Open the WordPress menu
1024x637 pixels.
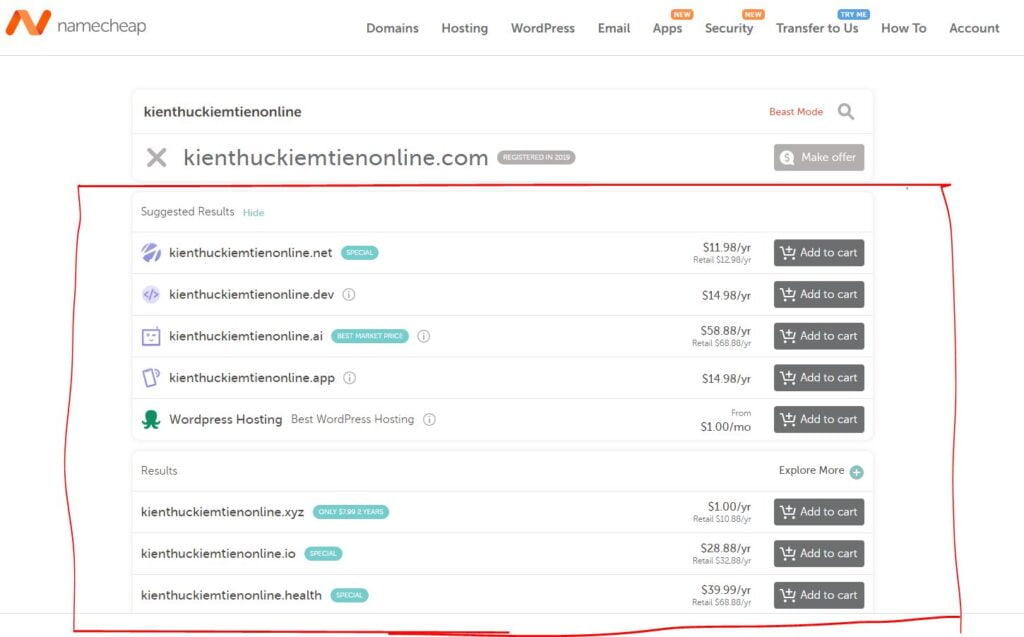[543, 28]
